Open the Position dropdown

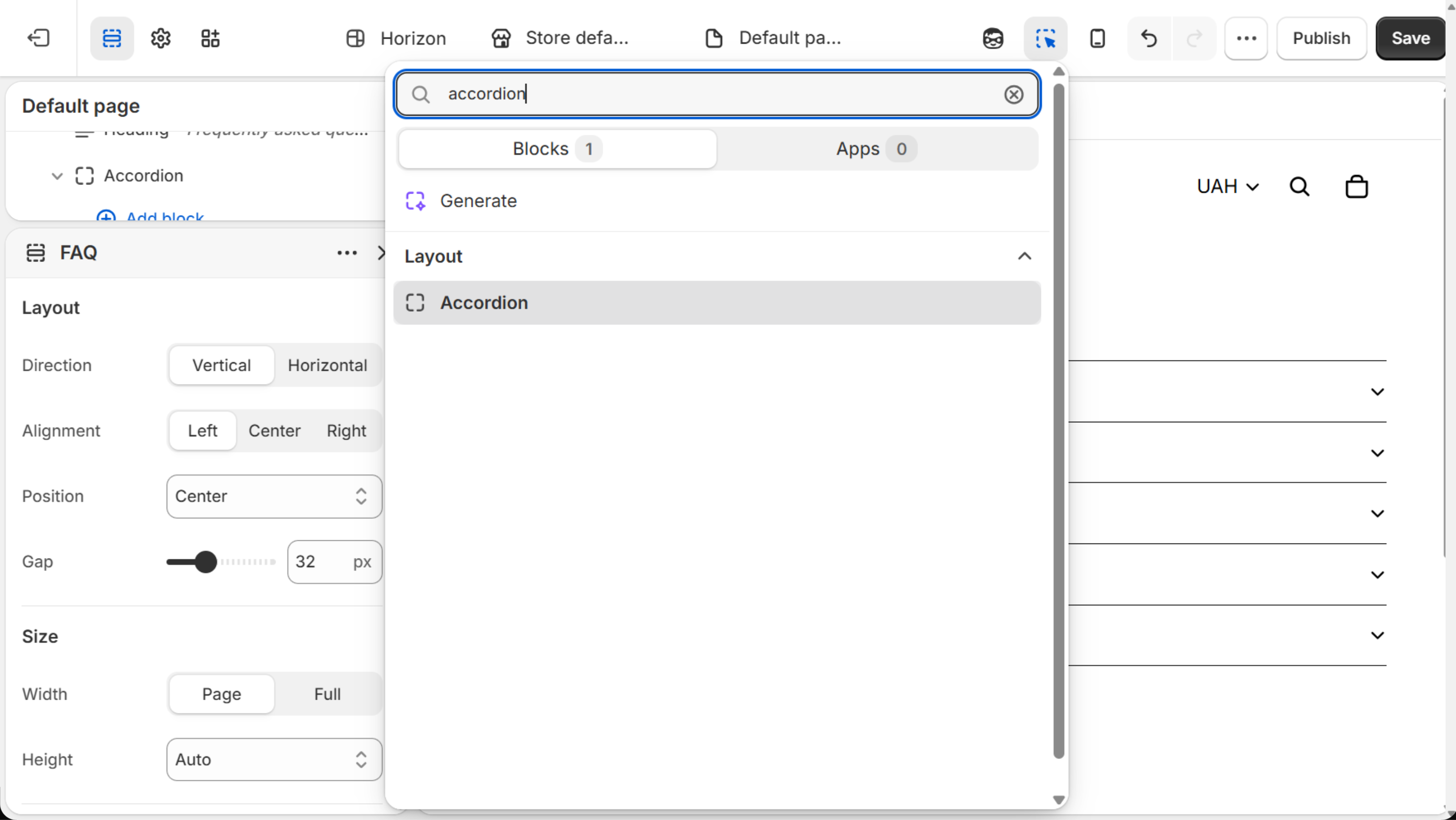click(274, 496)
